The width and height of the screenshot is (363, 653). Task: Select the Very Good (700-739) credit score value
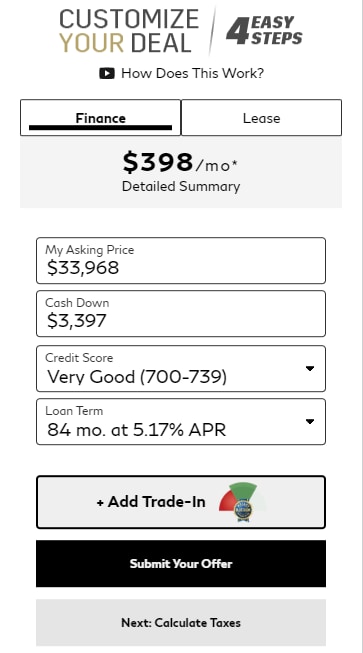point(137,376)
